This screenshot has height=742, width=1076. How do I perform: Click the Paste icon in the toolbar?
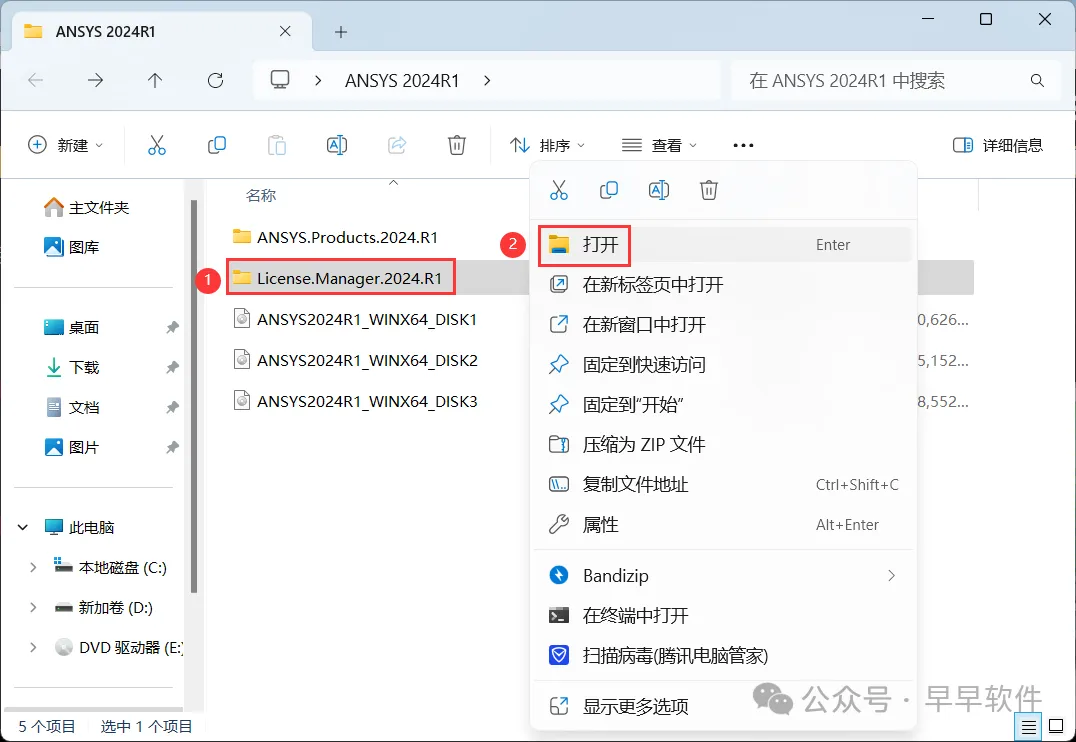[x=277, y=145]
